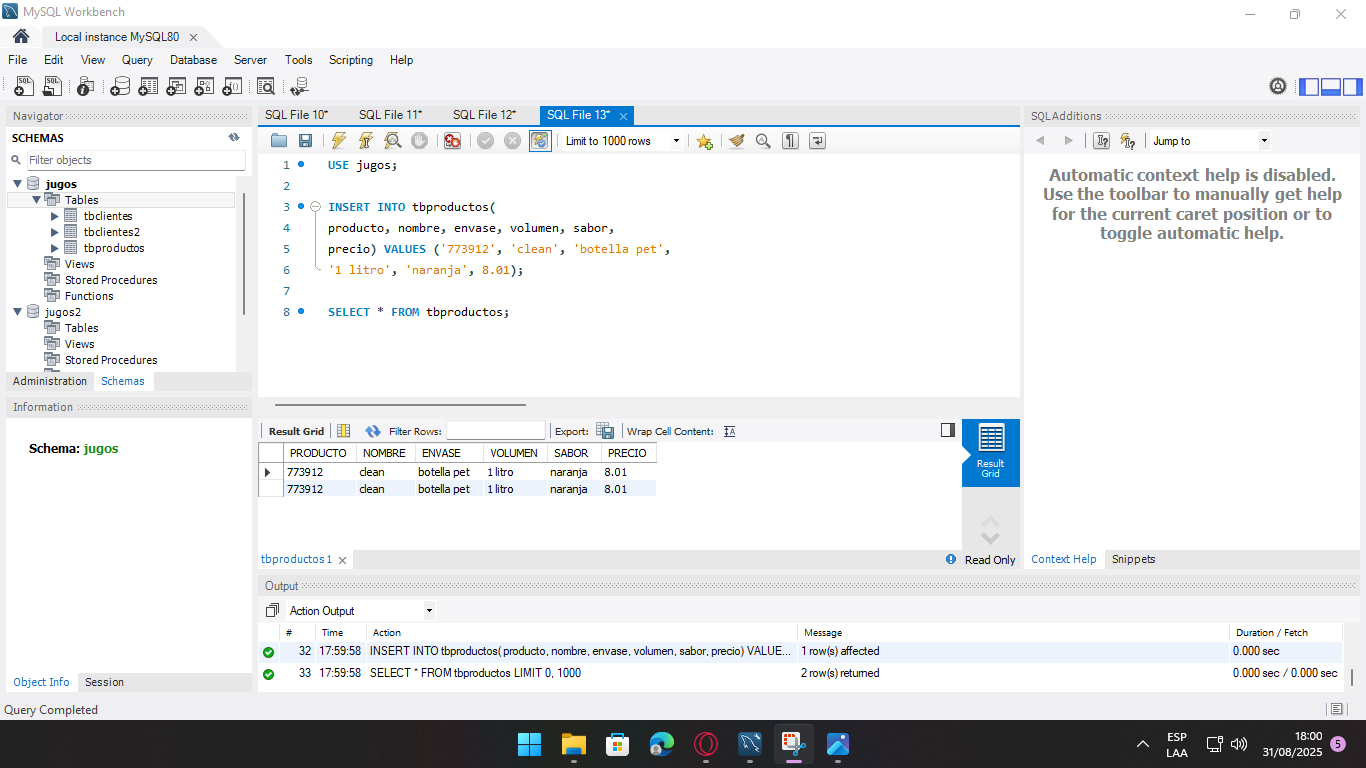Open find panel magnifier icon
The width and height of the screenshot is (1366, 768).
763,141
